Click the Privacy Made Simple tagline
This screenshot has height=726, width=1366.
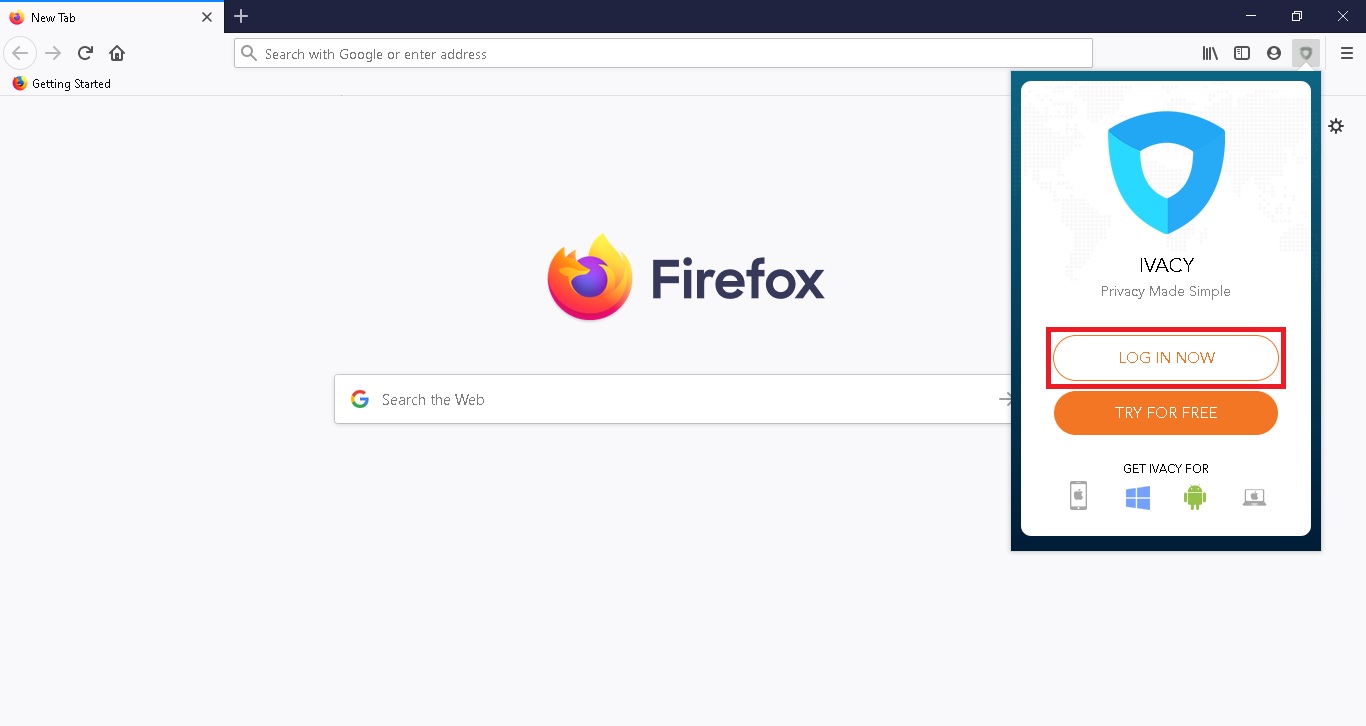coord(1166,291)
